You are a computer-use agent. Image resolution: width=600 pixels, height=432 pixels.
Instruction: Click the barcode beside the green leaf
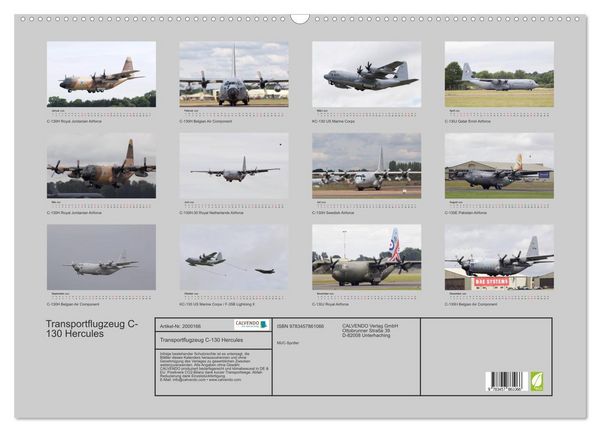pyautogui.click(x=507, y=381)
